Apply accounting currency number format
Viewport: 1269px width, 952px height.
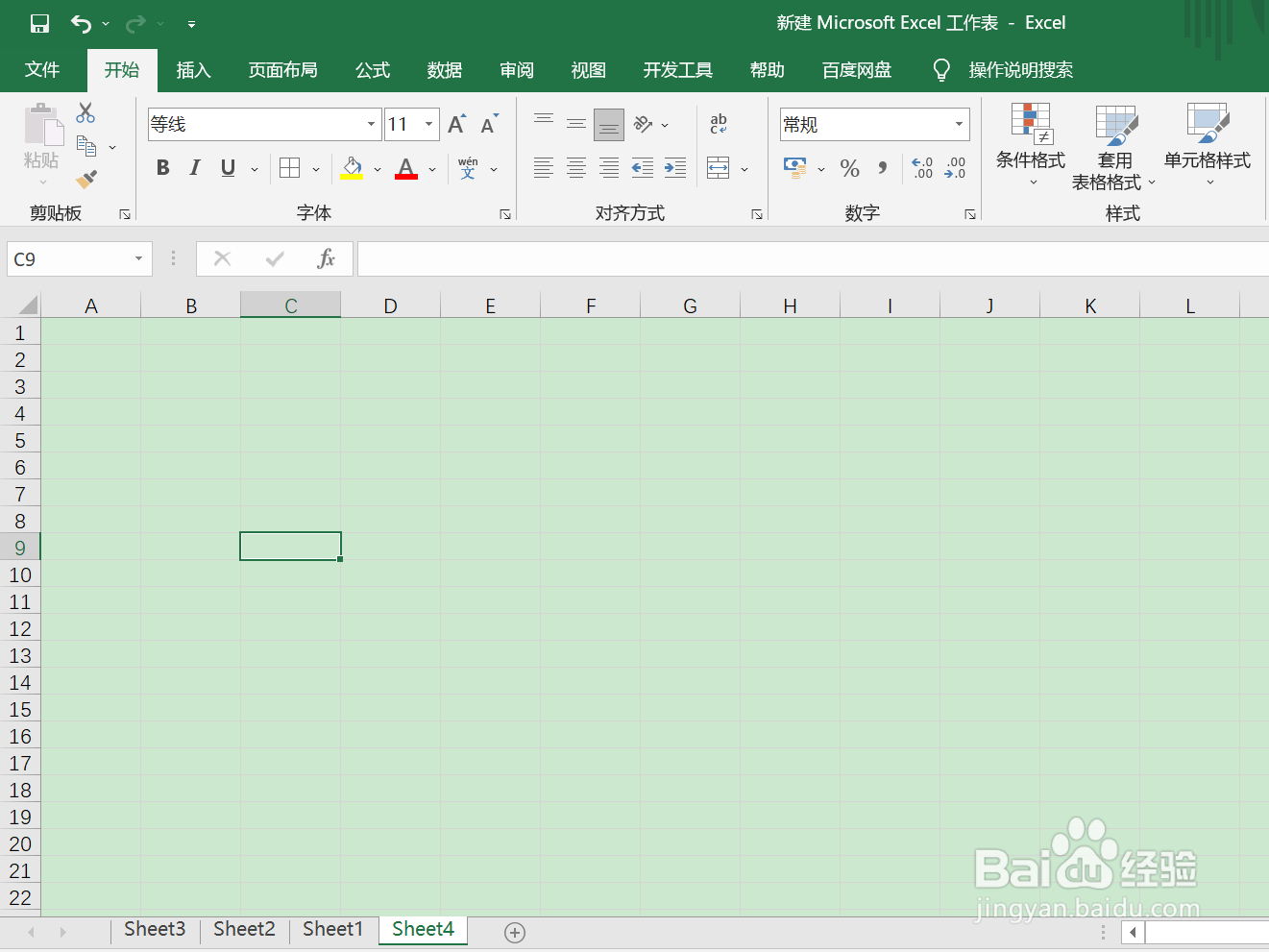(795, 168)
